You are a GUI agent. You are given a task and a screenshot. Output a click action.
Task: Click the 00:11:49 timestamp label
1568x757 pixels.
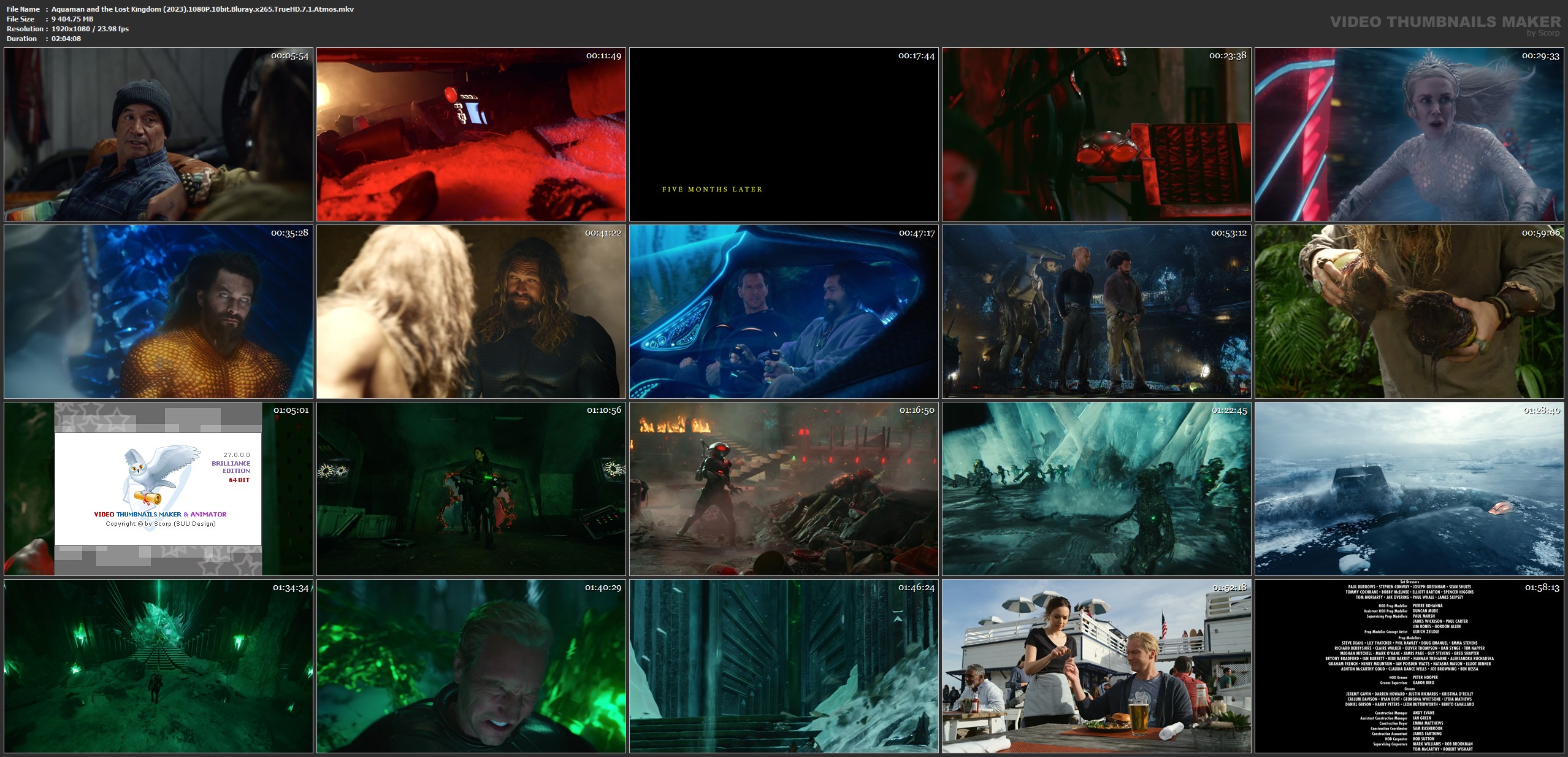[x=603, y=56]
